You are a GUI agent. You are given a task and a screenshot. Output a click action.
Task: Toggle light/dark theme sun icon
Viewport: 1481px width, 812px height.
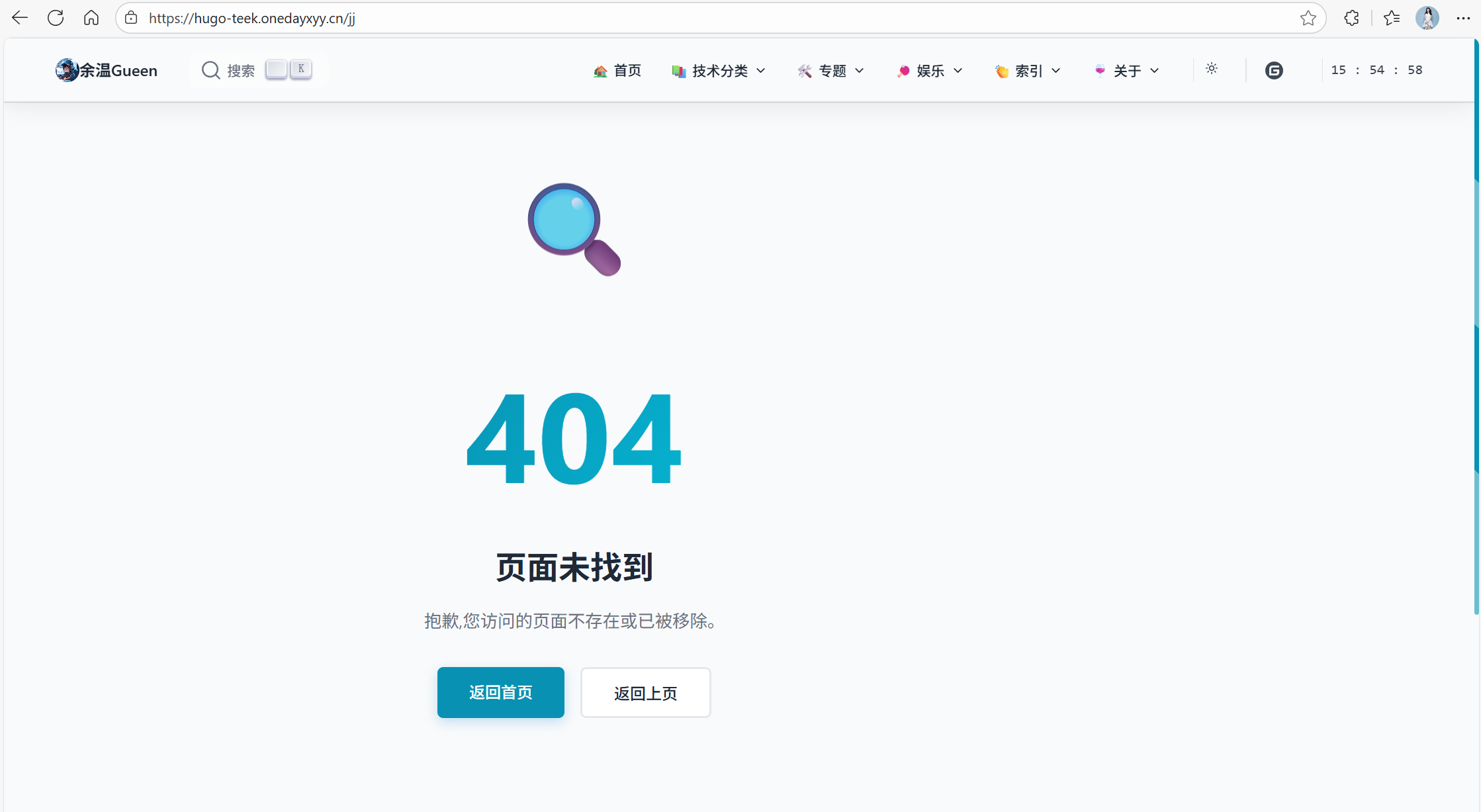[x=1212, y=69]
